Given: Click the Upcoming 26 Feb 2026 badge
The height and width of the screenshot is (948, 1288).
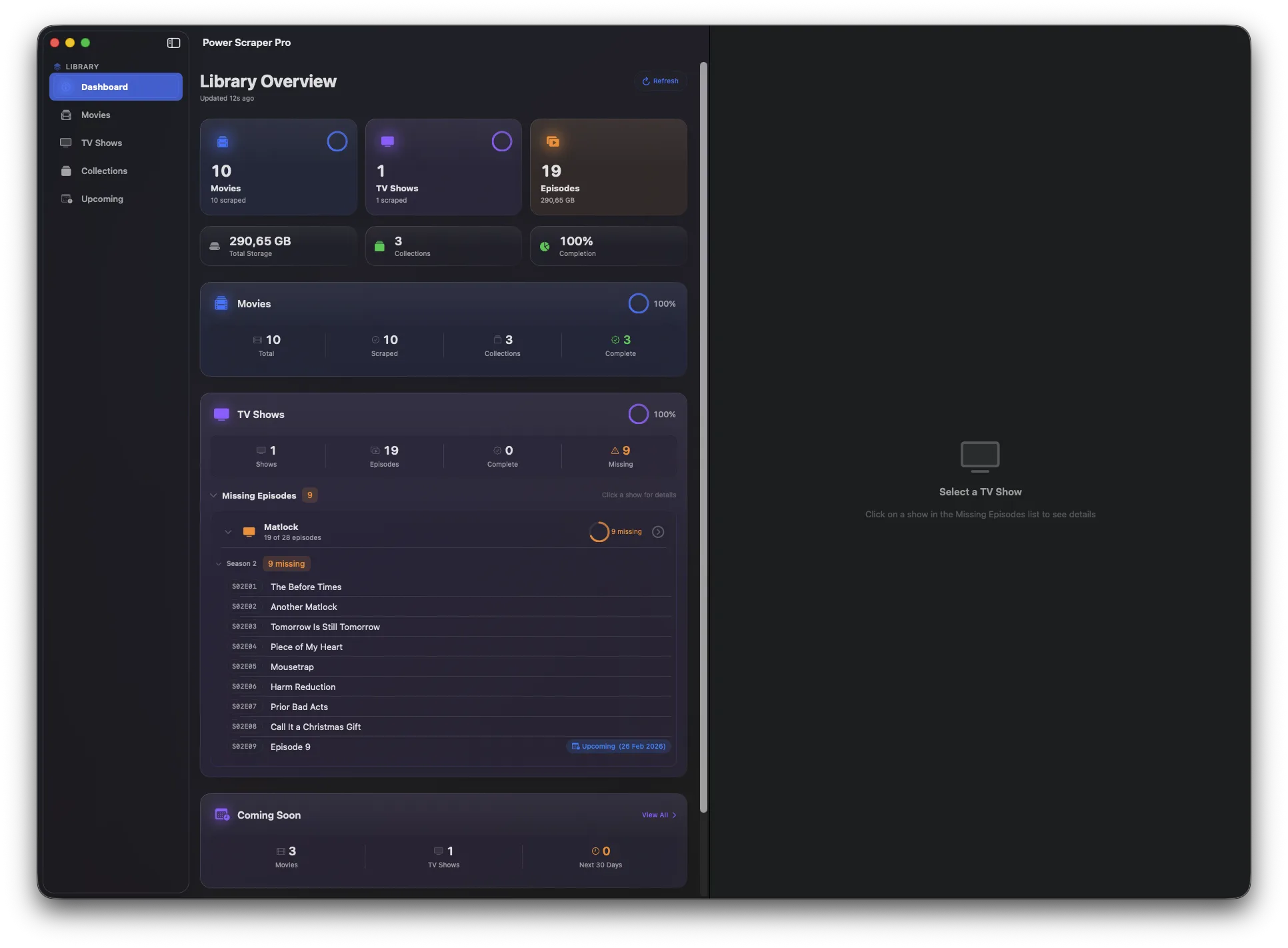Looking at the screenshot, I should 618,747.
